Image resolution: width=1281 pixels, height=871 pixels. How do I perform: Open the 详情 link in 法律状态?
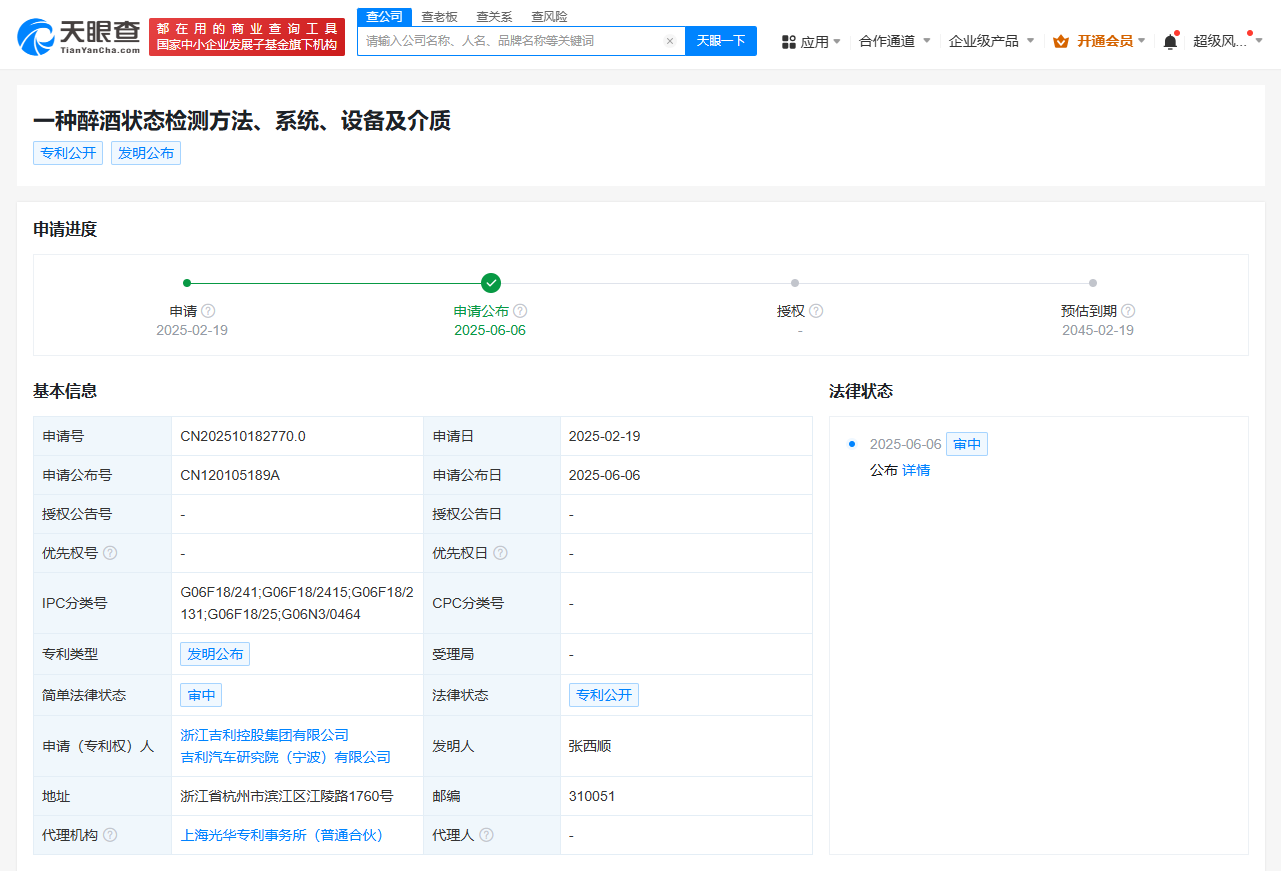tap(916, 470)
